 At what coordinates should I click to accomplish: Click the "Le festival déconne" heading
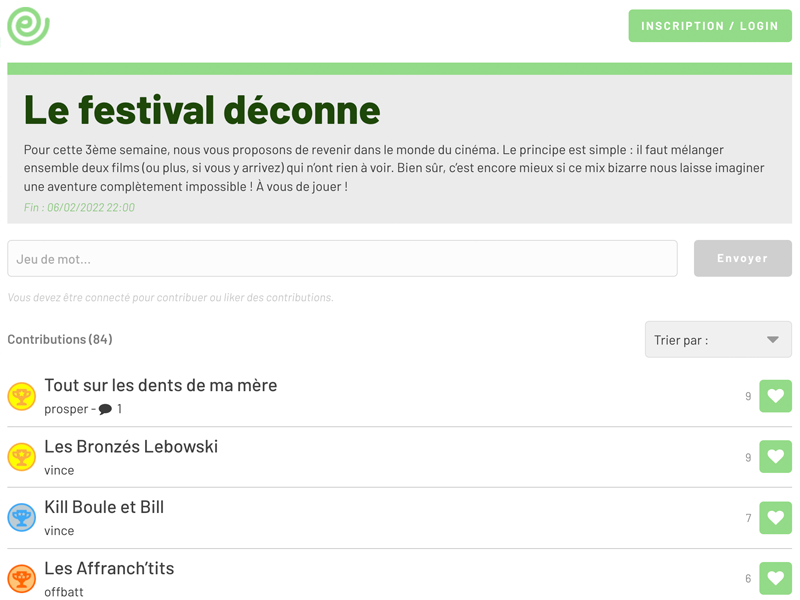tap(202, 109)
